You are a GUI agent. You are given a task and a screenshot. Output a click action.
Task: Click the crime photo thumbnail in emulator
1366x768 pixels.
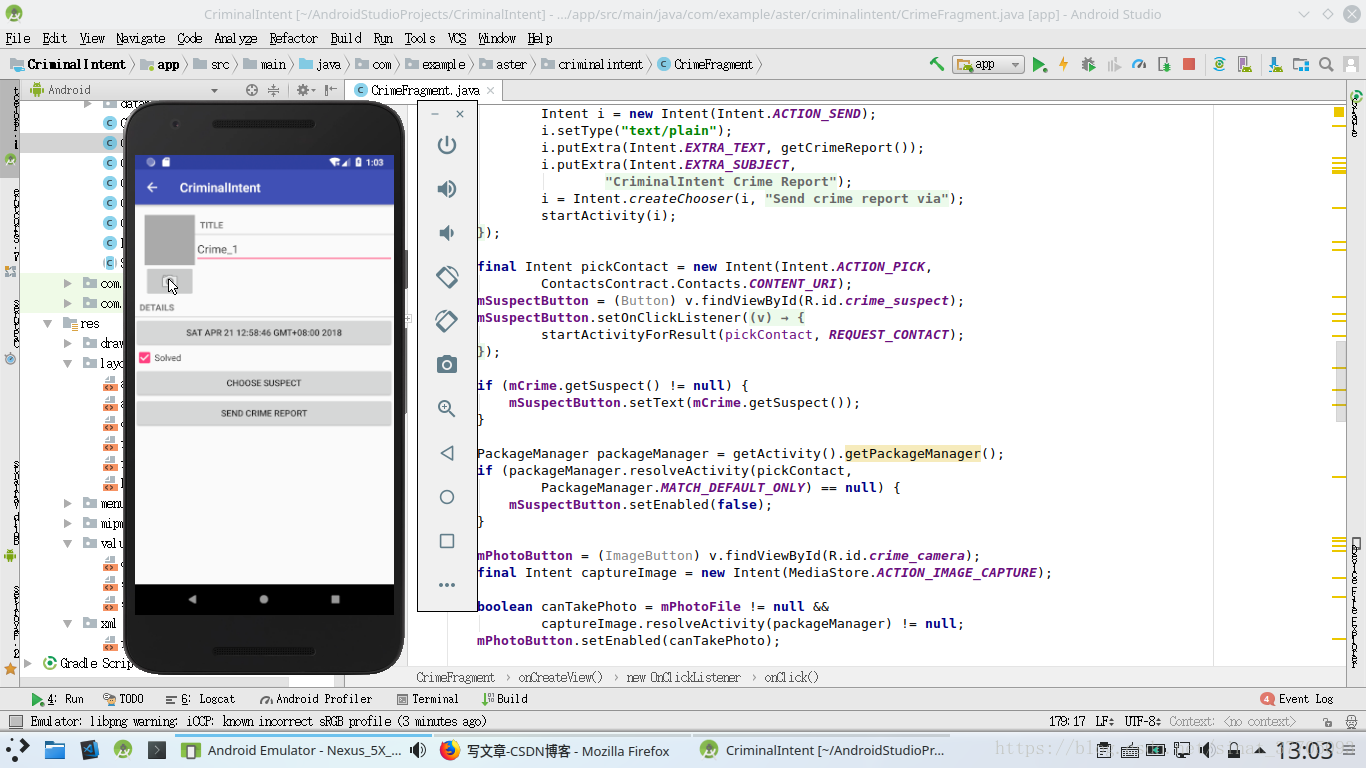click(169, 240)
